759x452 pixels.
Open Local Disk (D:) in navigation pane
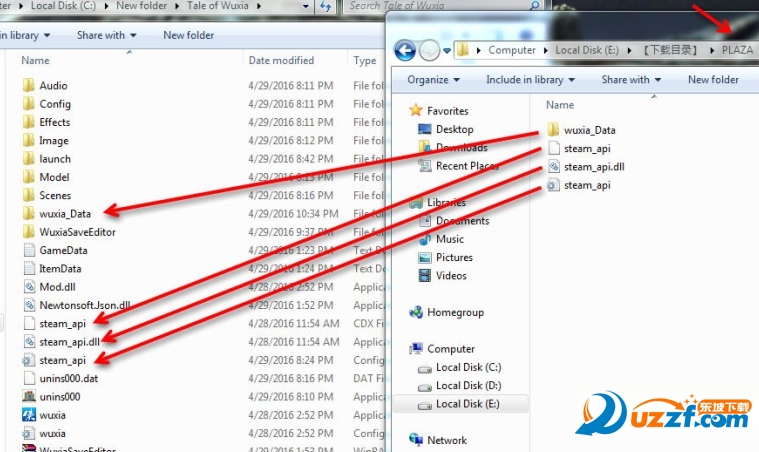tap(468, 386)
